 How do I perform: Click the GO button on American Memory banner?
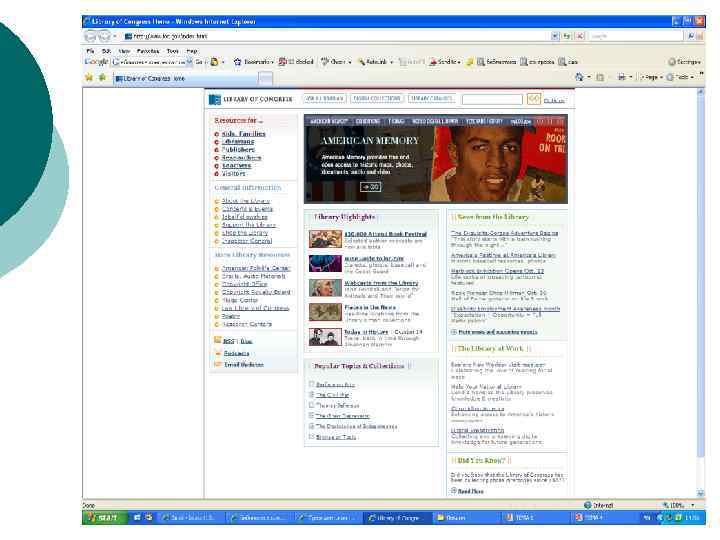click(x=371, y=187)
